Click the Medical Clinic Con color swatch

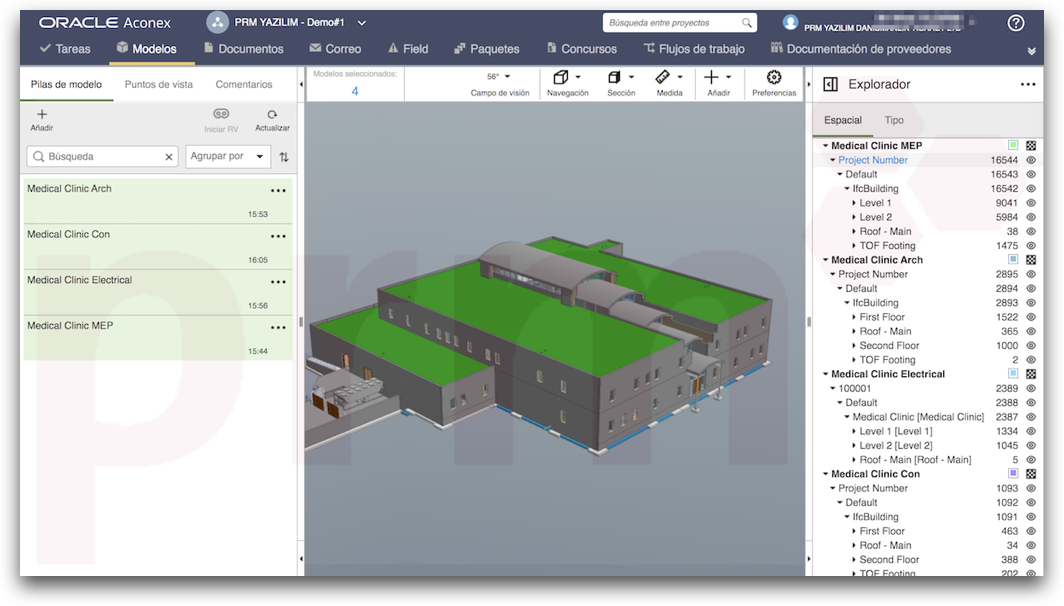point(1013,474)
